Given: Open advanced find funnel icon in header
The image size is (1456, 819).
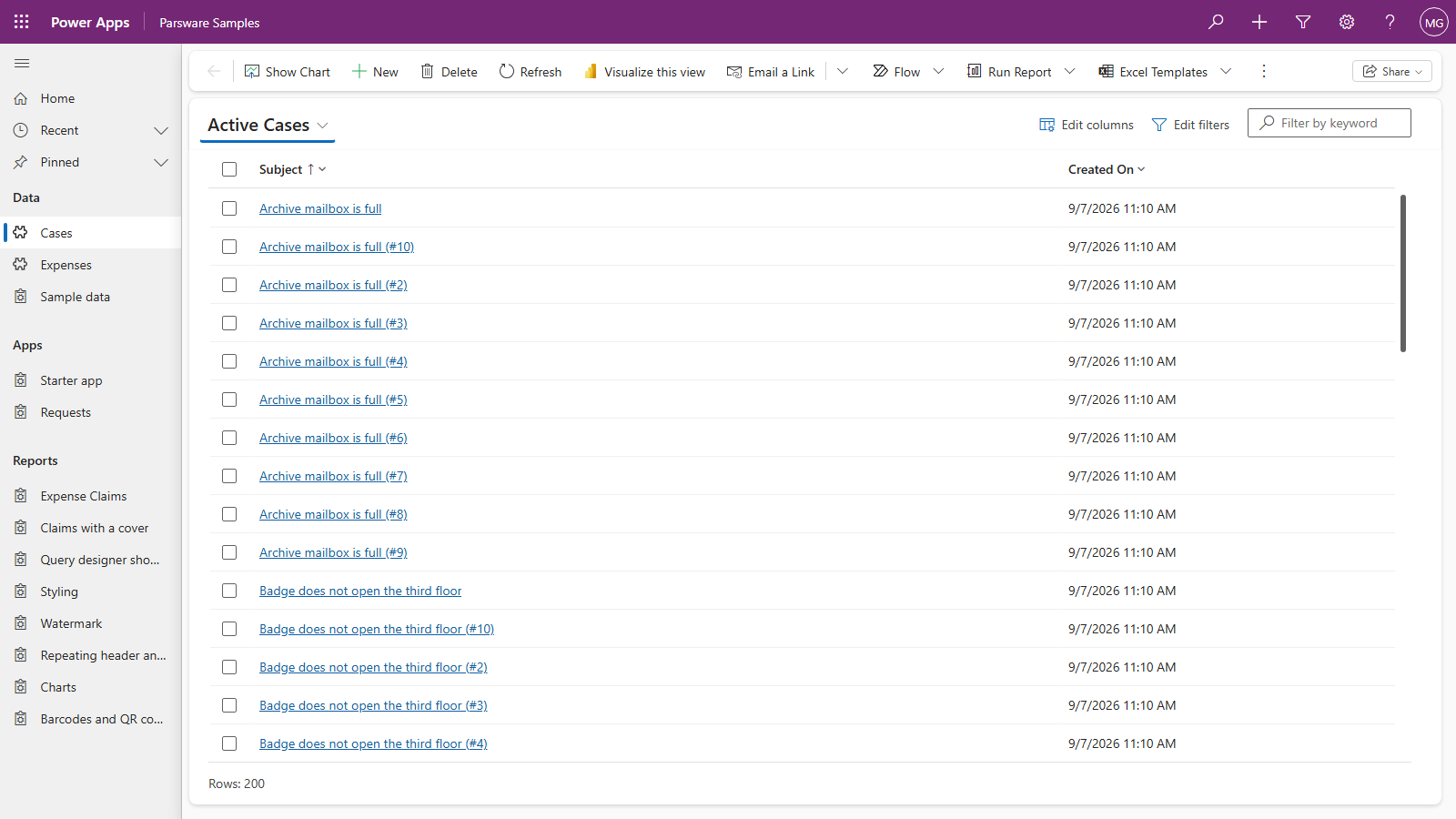Looking at the screenshot, I should coord(1303,22).
